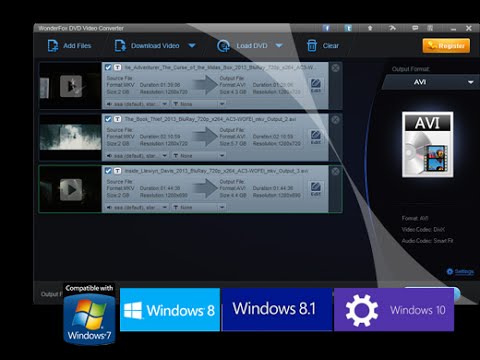
Task: Open audio track dropdown in The_Book_Thief row
Action: 137,156
